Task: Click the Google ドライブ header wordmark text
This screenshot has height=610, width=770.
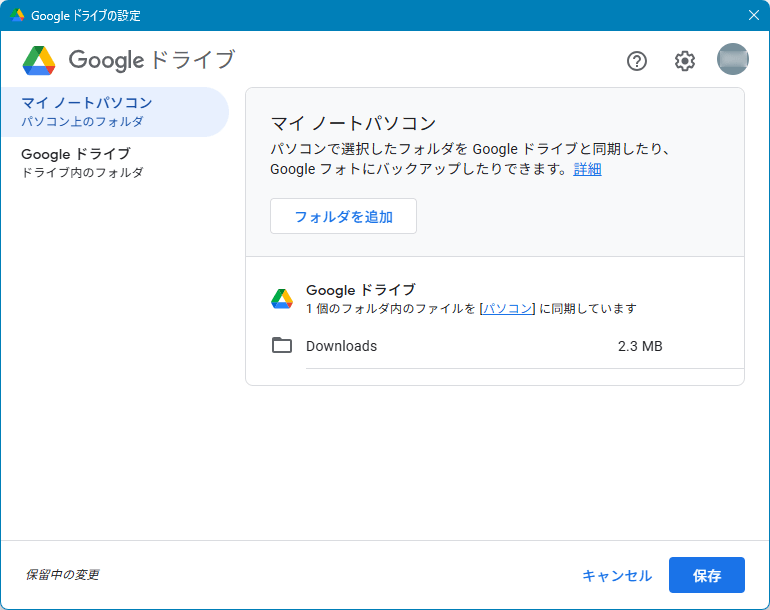Action: (x=151, y=61)
